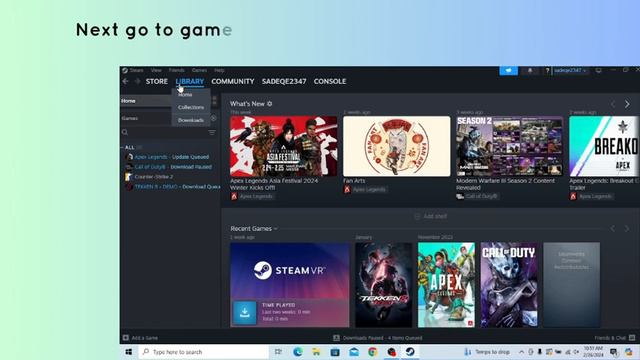Open the Games menu
Screen dimensions: 640x360
click(199, 70)
